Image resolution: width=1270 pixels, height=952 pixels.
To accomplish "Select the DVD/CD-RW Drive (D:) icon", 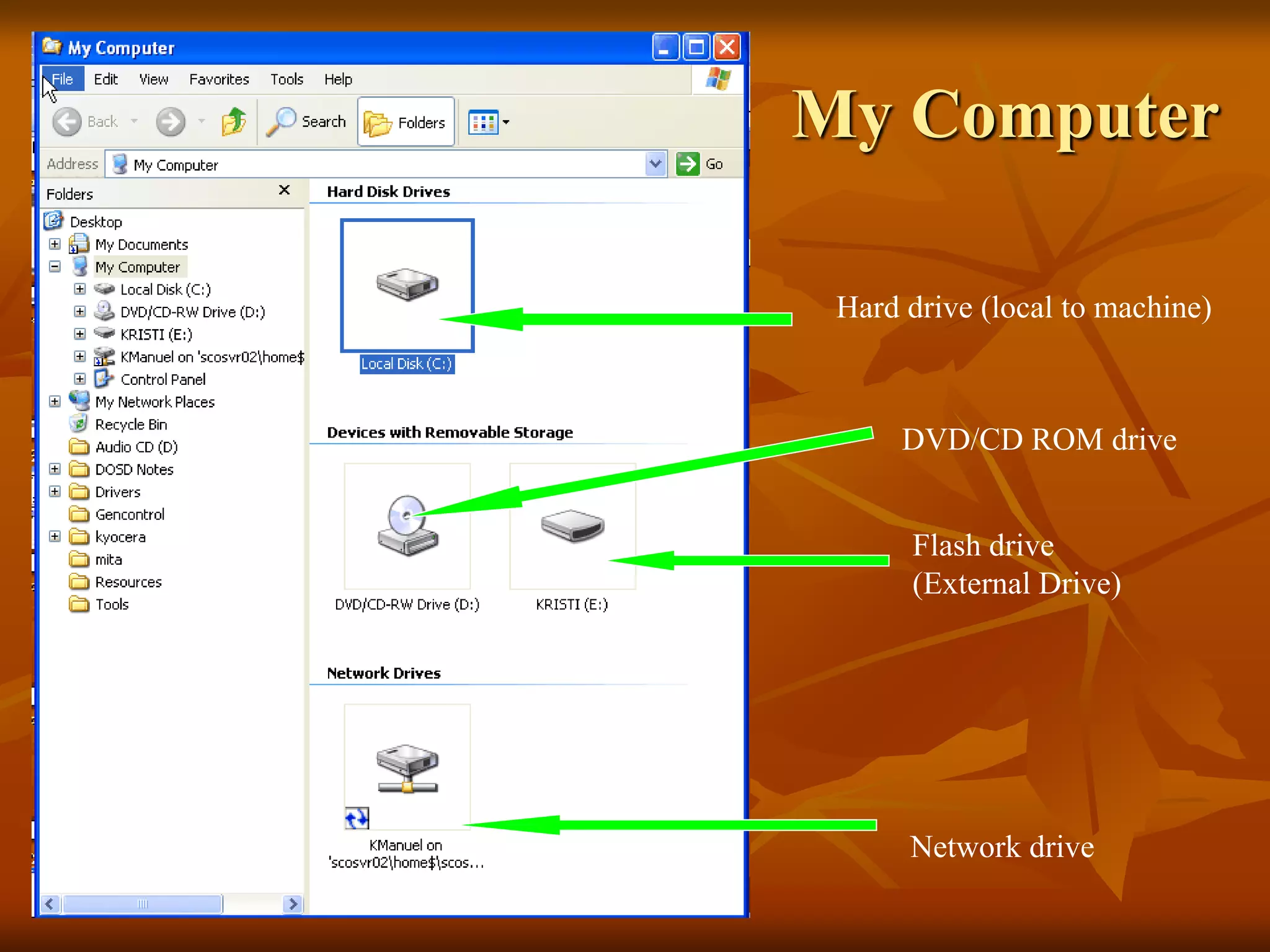I will pyautogui.click(x=407, y=526).
